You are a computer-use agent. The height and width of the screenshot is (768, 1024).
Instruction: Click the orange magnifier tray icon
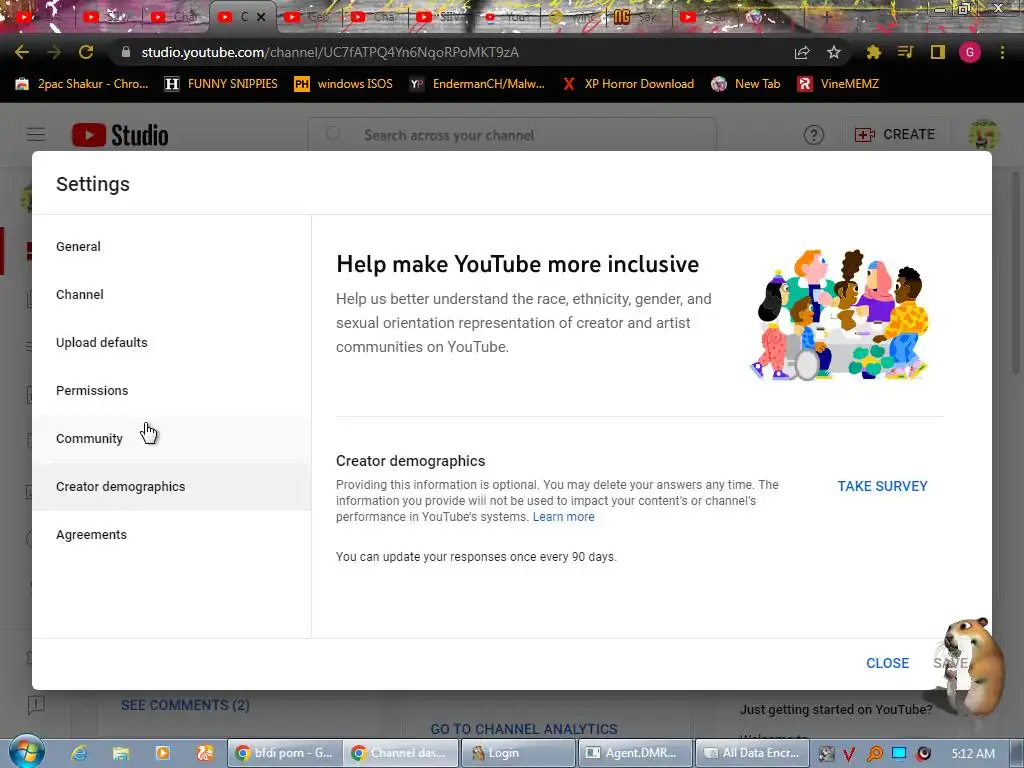(874, 754)
